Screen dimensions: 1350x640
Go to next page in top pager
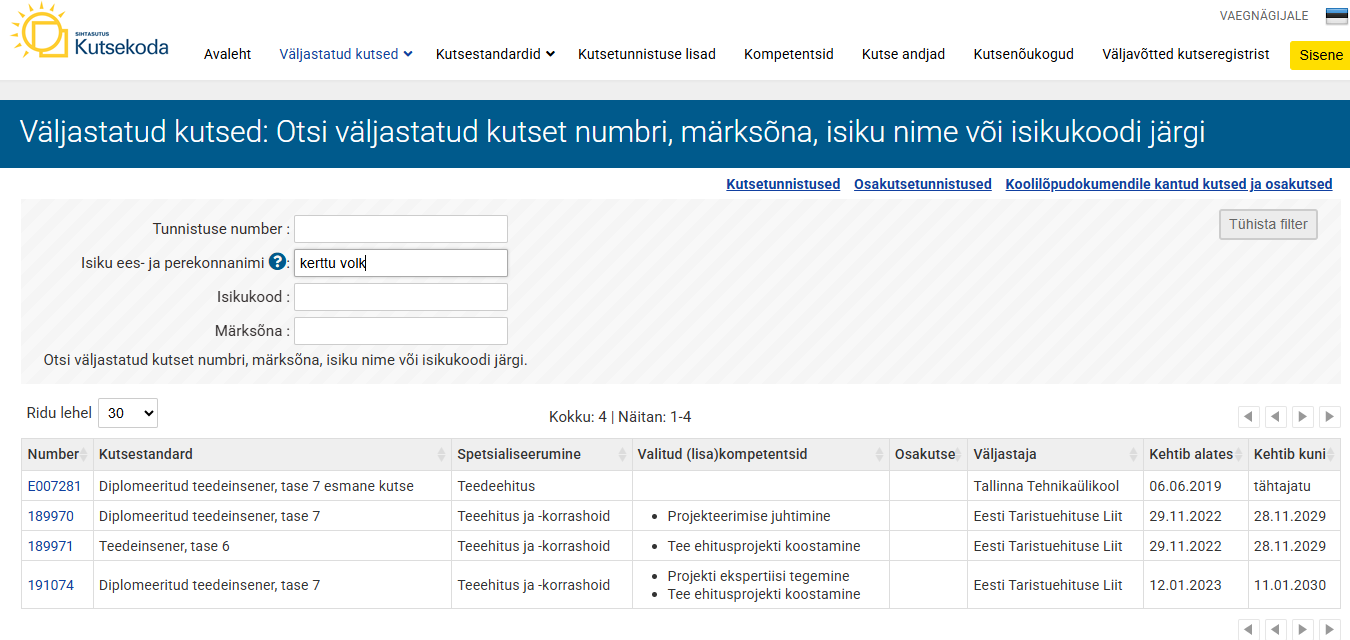point(1303,416)
